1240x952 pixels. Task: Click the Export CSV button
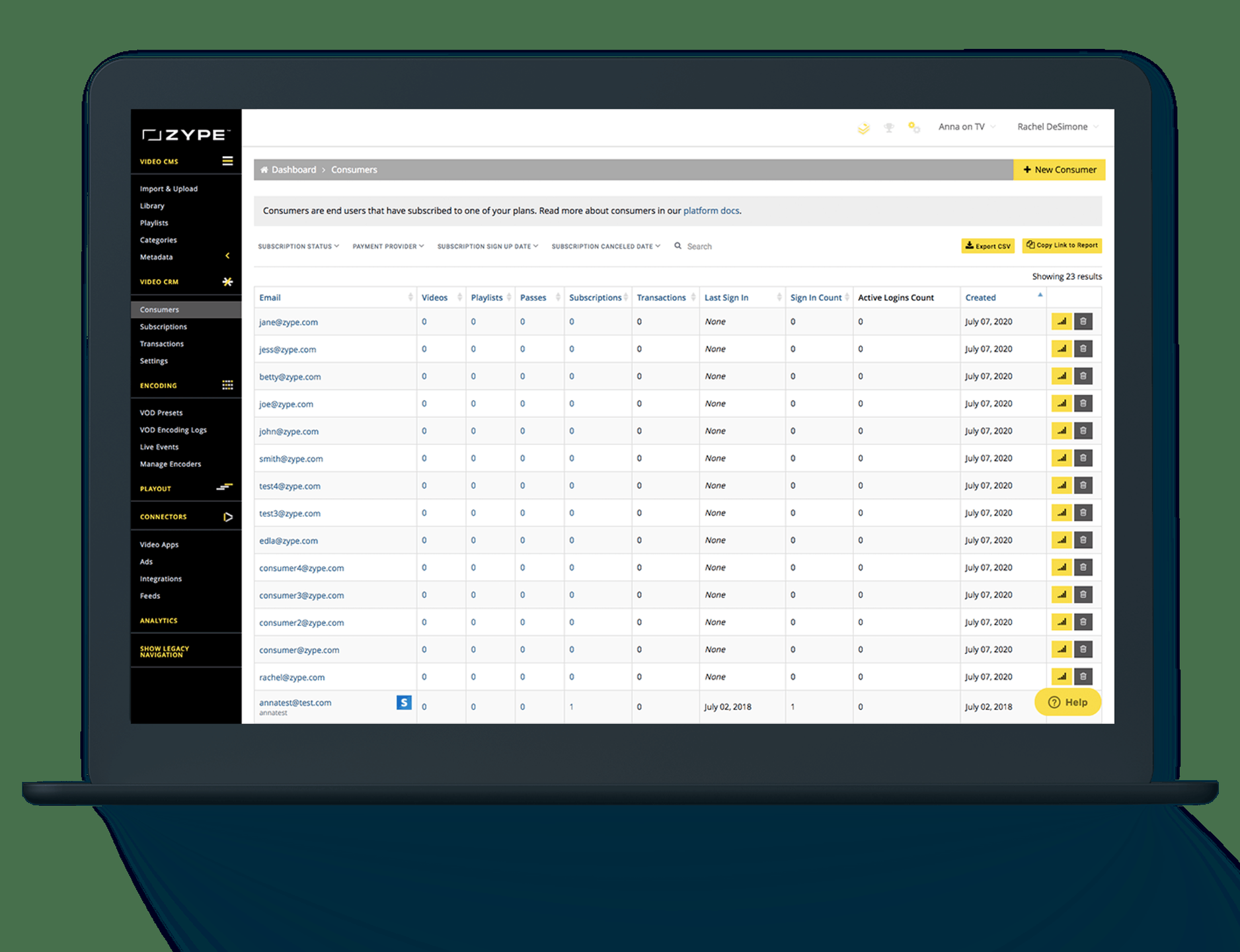click(988, 246)
